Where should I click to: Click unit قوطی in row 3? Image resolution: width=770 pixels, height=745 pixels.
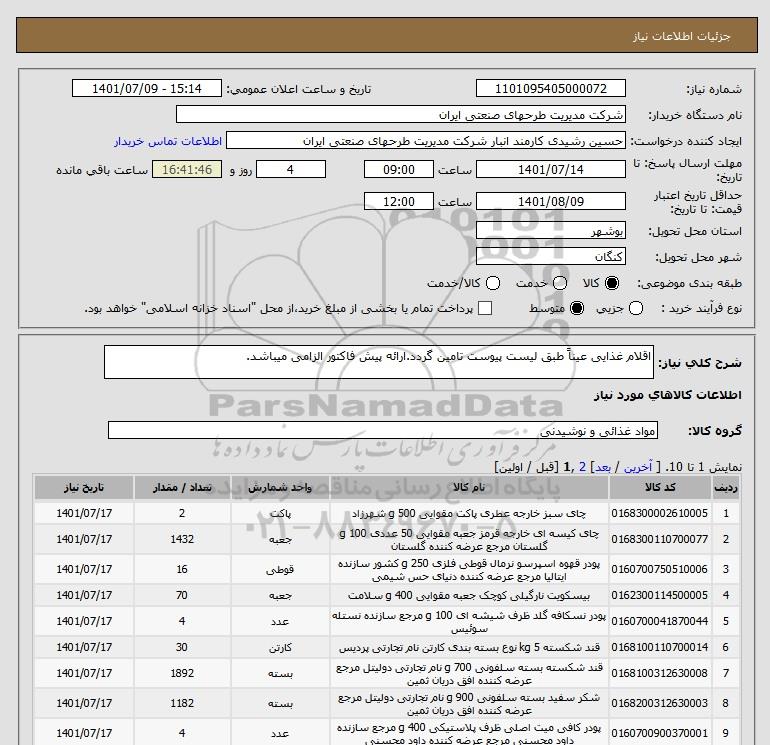[280, 570]
